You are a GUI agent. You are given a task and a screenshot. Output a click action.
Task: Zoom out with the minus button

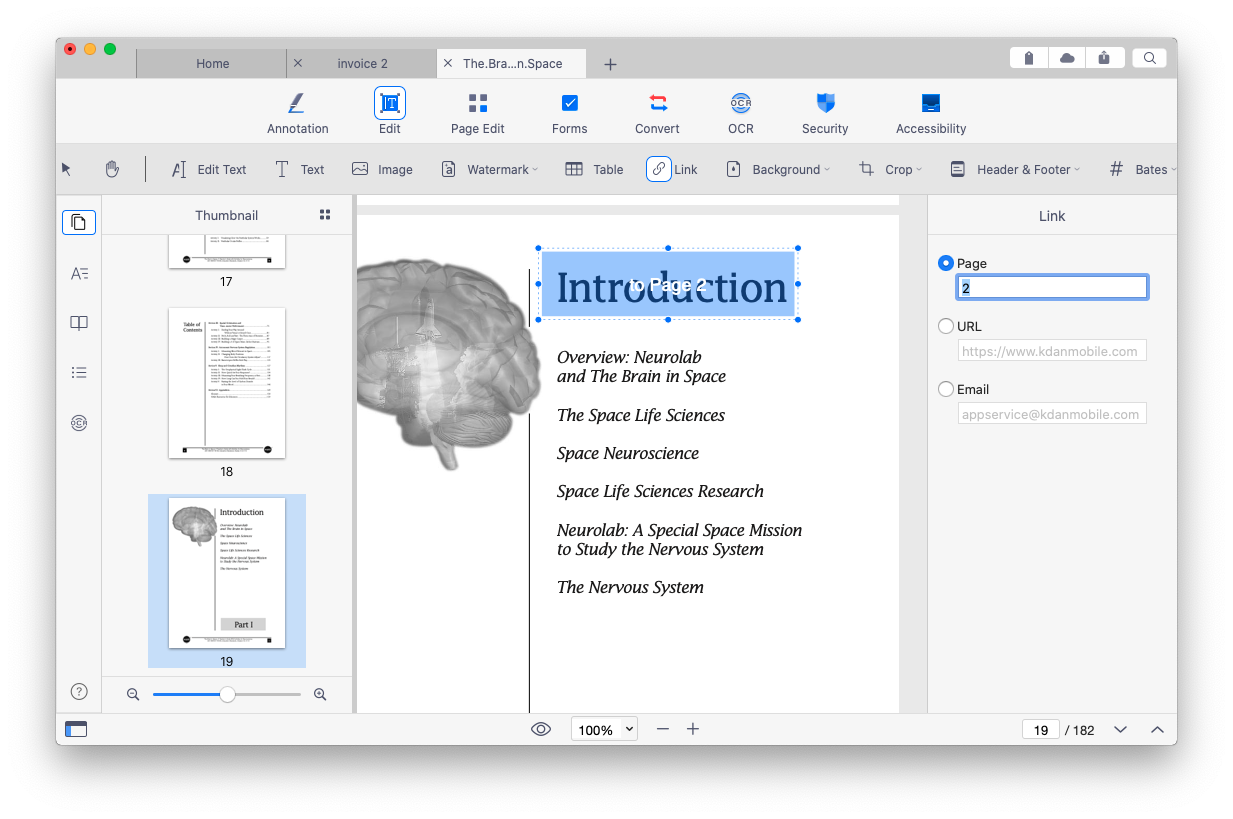(x=662, y=729)
